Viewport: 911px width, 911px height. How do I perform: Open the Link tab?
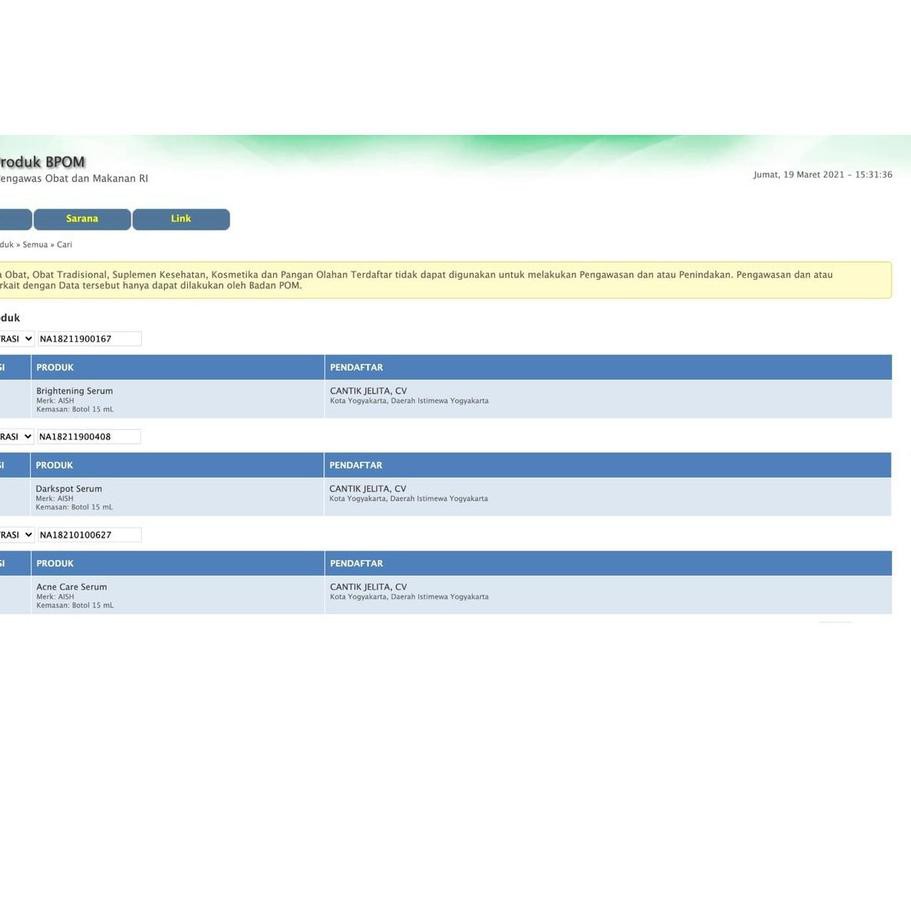(x=181, y=219)
